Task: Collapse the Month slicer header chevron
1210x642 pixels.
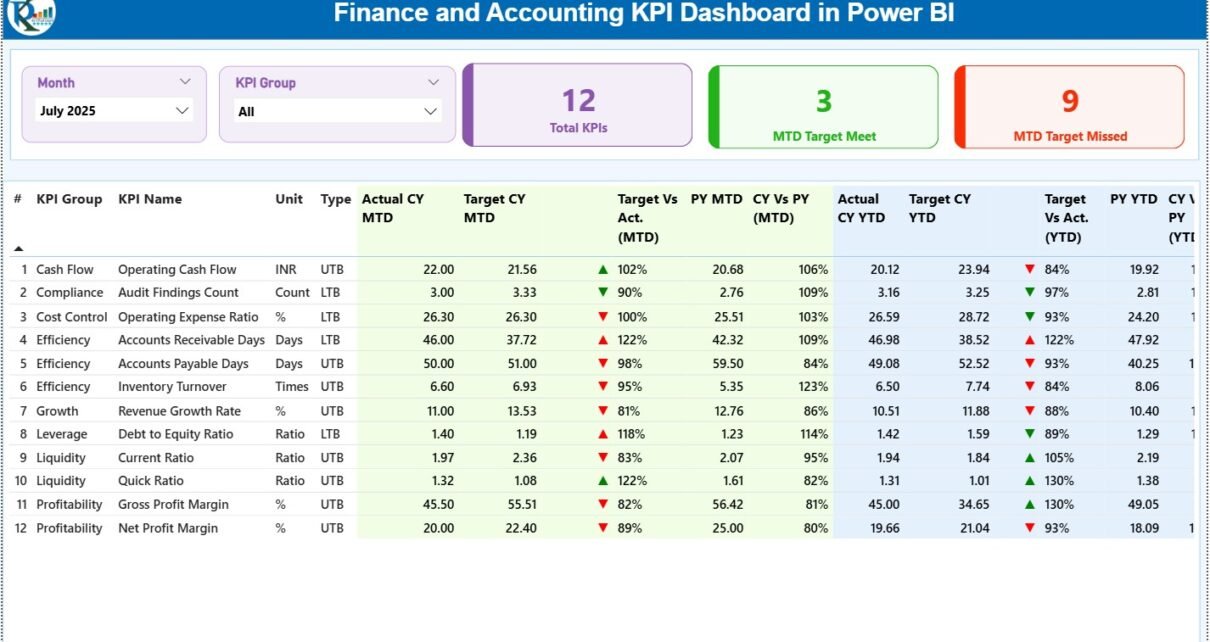Action: (x=185, y=82)
